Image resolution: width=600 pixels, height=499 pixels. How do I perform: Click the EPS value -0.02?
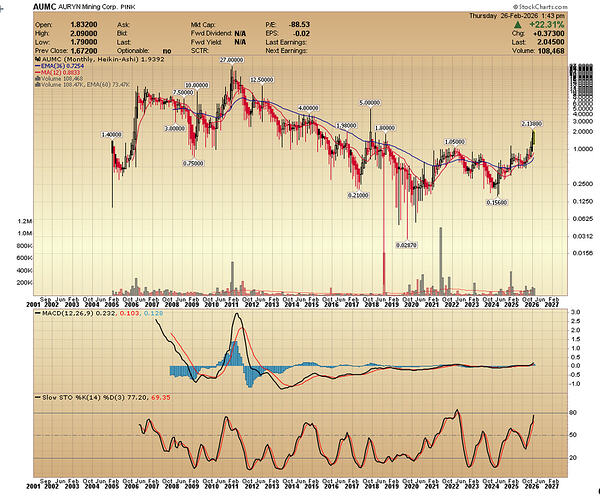[302, 33]
